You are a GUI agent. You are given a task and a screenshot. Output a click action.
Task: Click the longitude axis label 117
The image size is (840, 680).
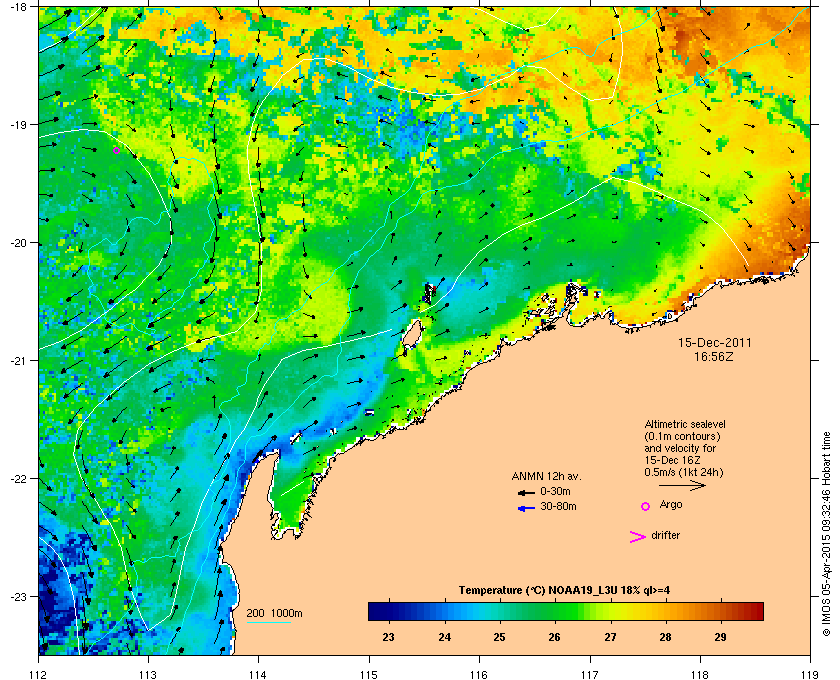point(590,674)
